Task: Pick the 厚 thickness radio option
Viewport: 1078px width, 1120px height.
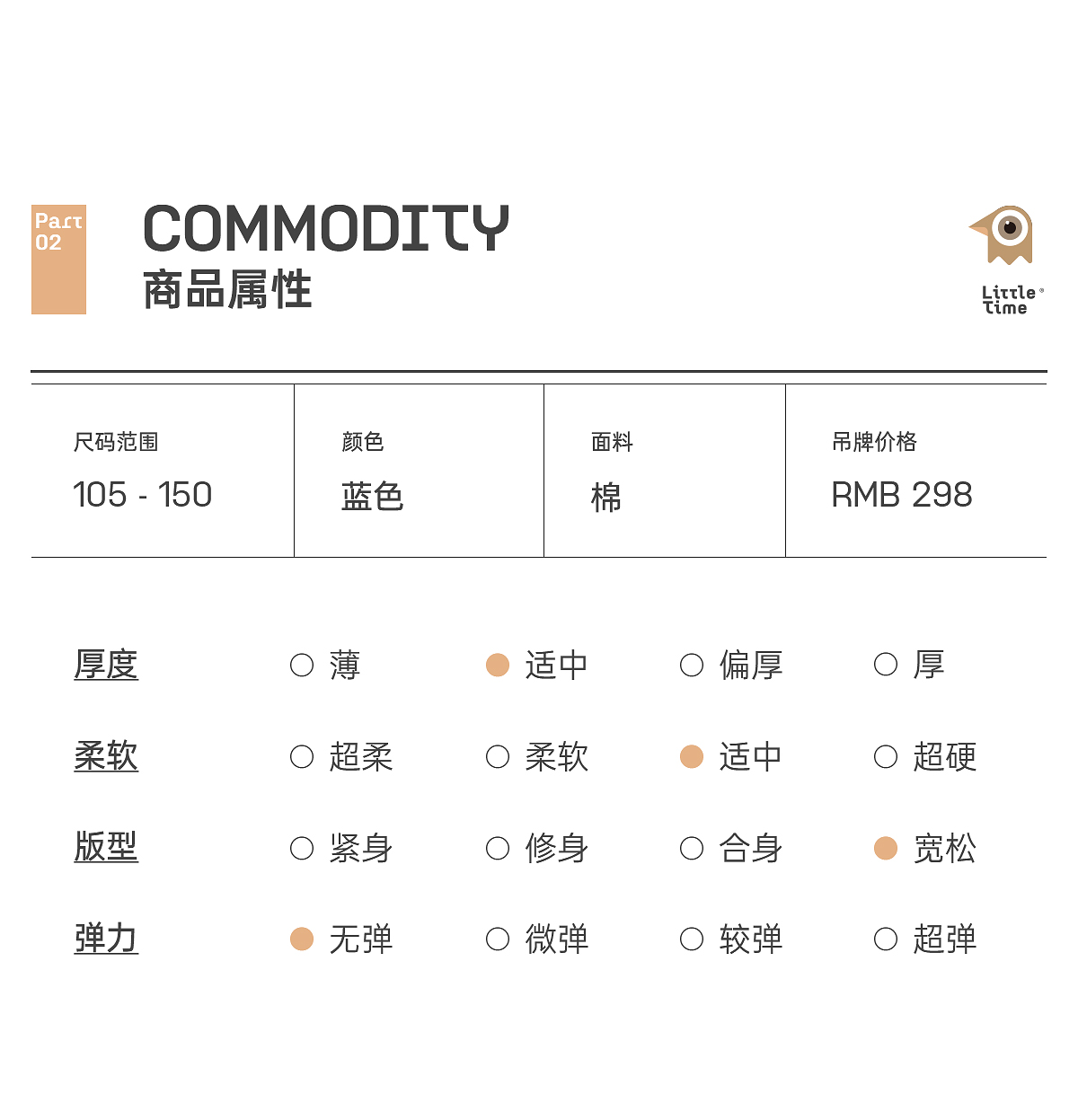Action: [886, 666]
